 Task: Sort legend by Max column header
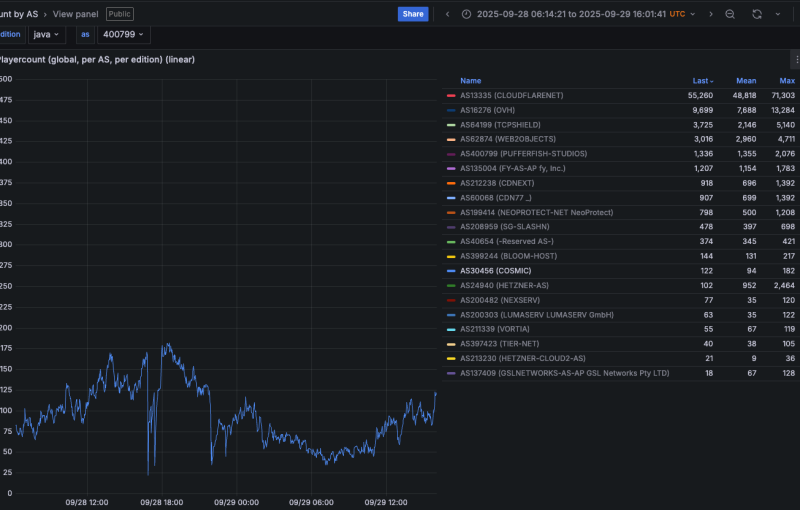(x=786, y=80)
